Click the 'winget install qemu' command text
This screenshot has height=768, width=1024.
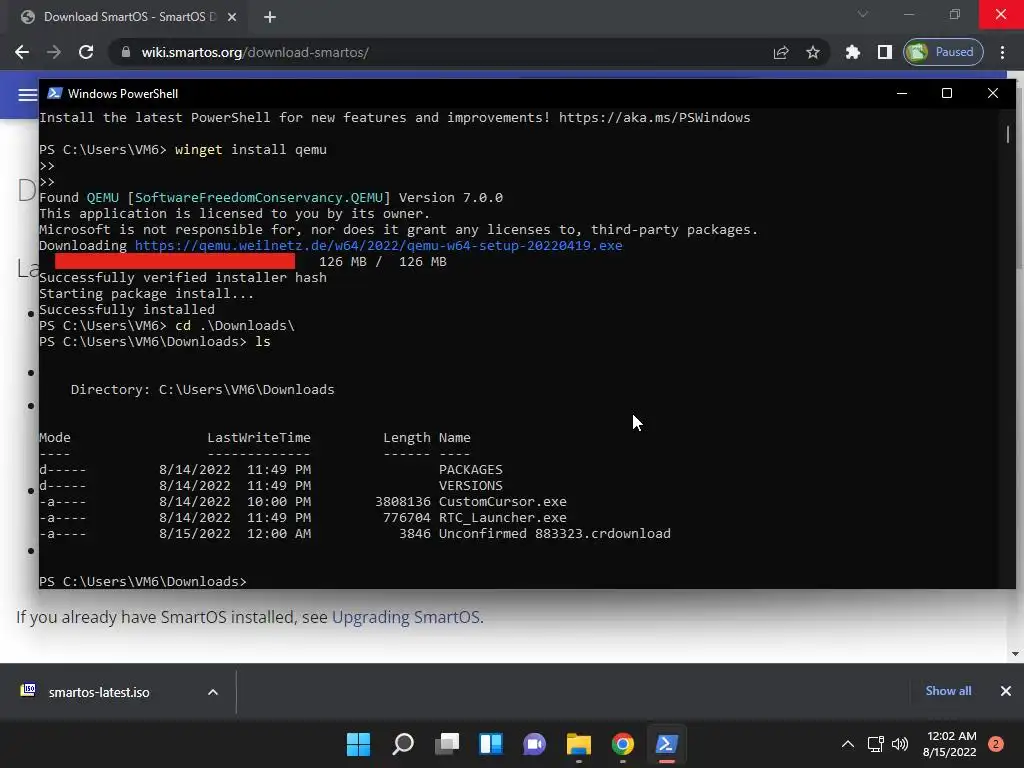[x=251, y=150]
